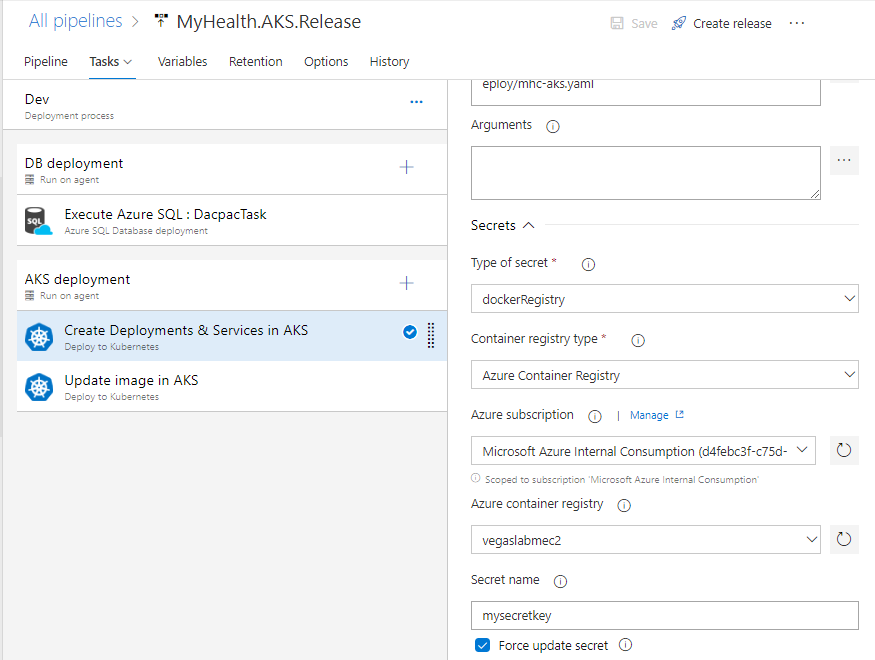Click Create release button label
The image size is (875, 660).
[x=732, y=23]
